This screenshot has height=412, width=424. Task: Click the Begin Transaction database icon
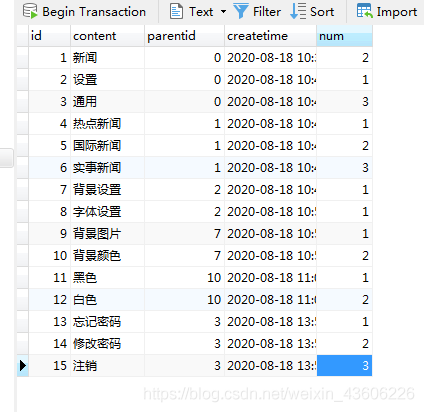30,11
